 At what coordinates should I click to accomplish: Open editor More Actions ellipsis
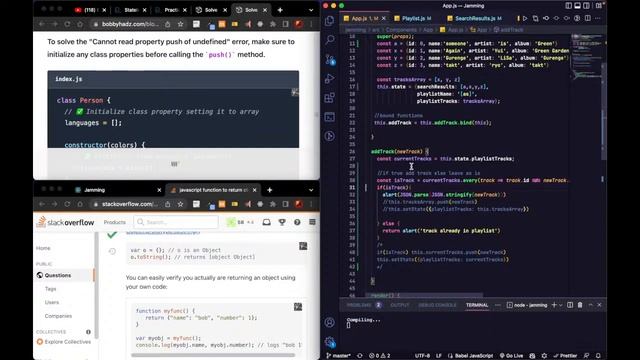598,18
